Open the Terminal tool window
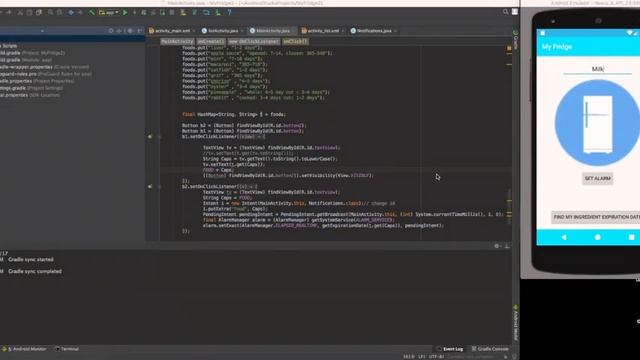The height and width of the screenshot is (360, 640). (x=67, y=349)
